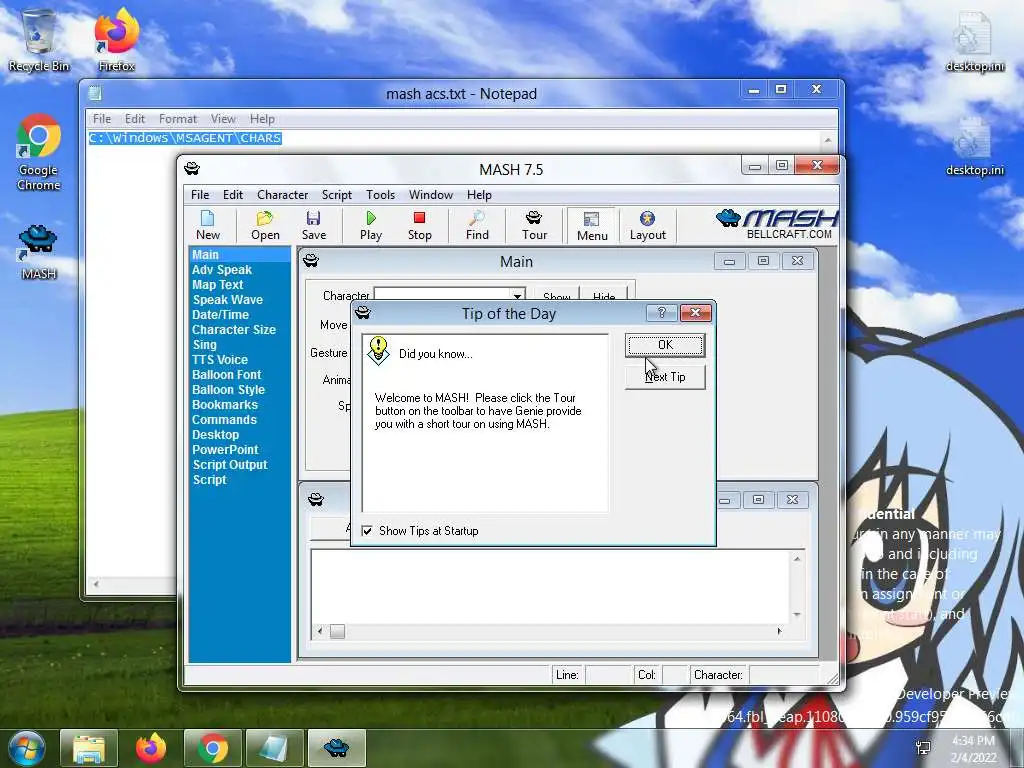Screen dimensions: 1024x768
Task: Click the script editor horizontal scrollbar thumb
Action: tap(337, 632)
